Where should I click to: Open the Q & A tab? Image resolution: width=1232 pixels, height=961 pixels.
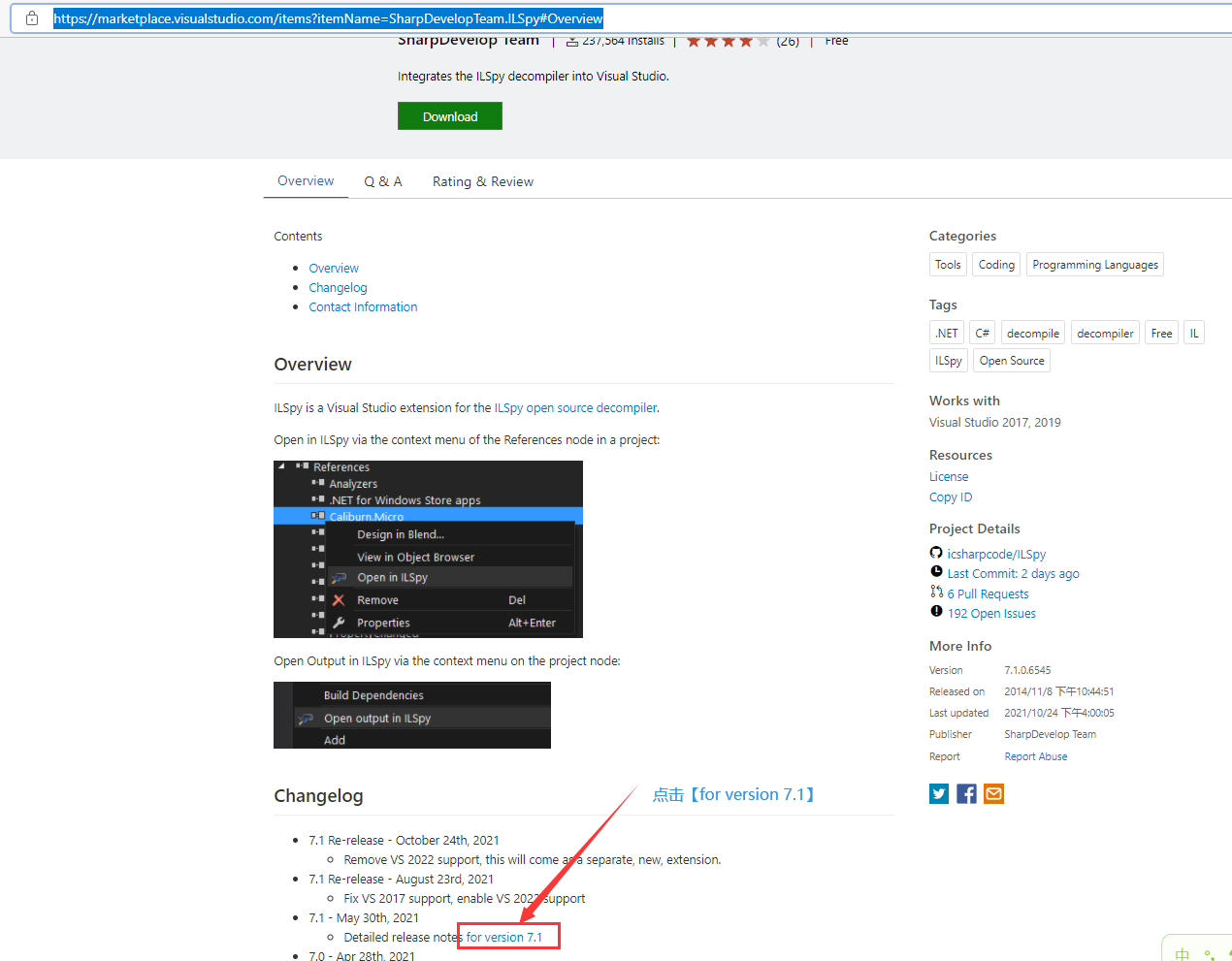click(383, 181)
